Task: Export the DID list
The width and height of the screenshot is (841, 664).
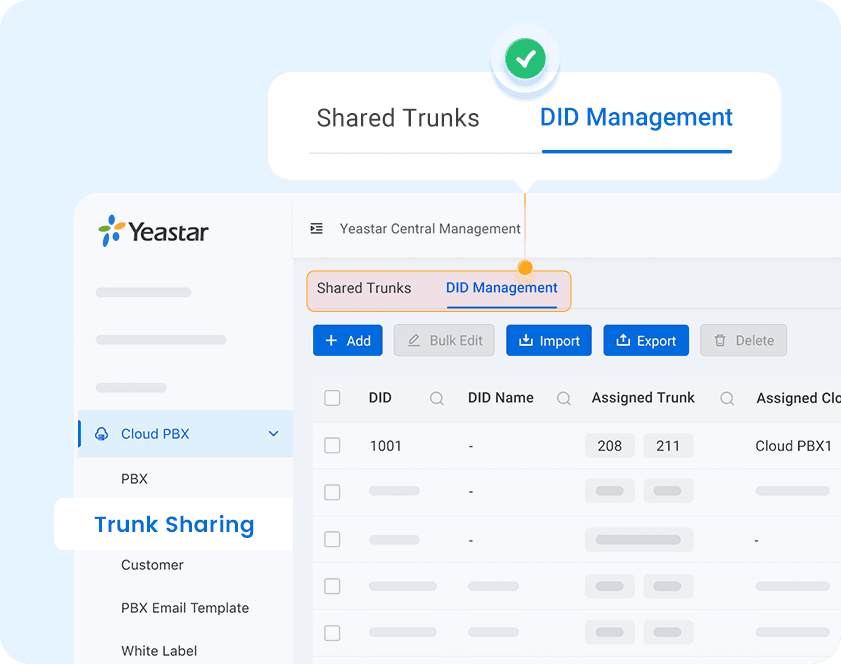Action: tap(646, 340)
